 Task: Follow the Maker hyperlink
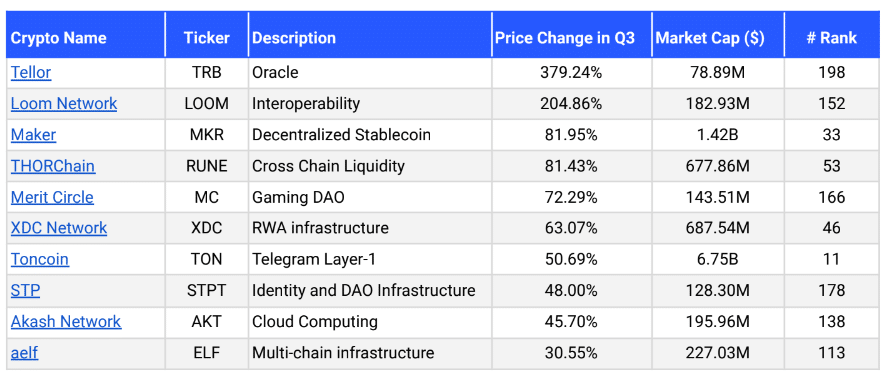click(x=33, y=135)
